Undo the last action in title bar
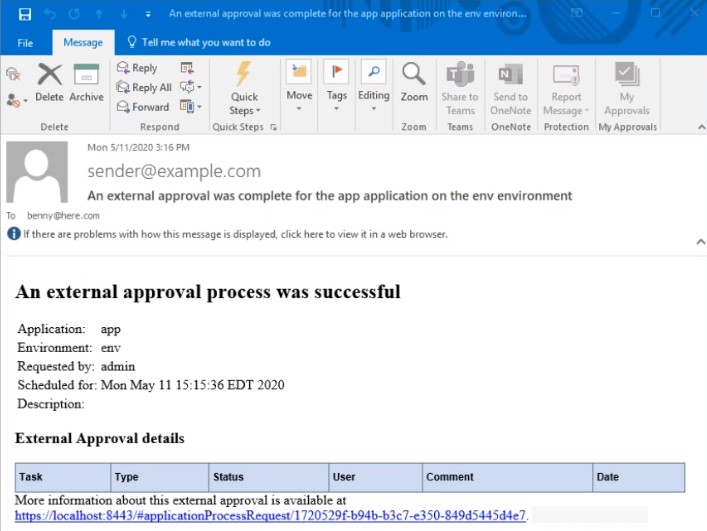 coord(50,14)
